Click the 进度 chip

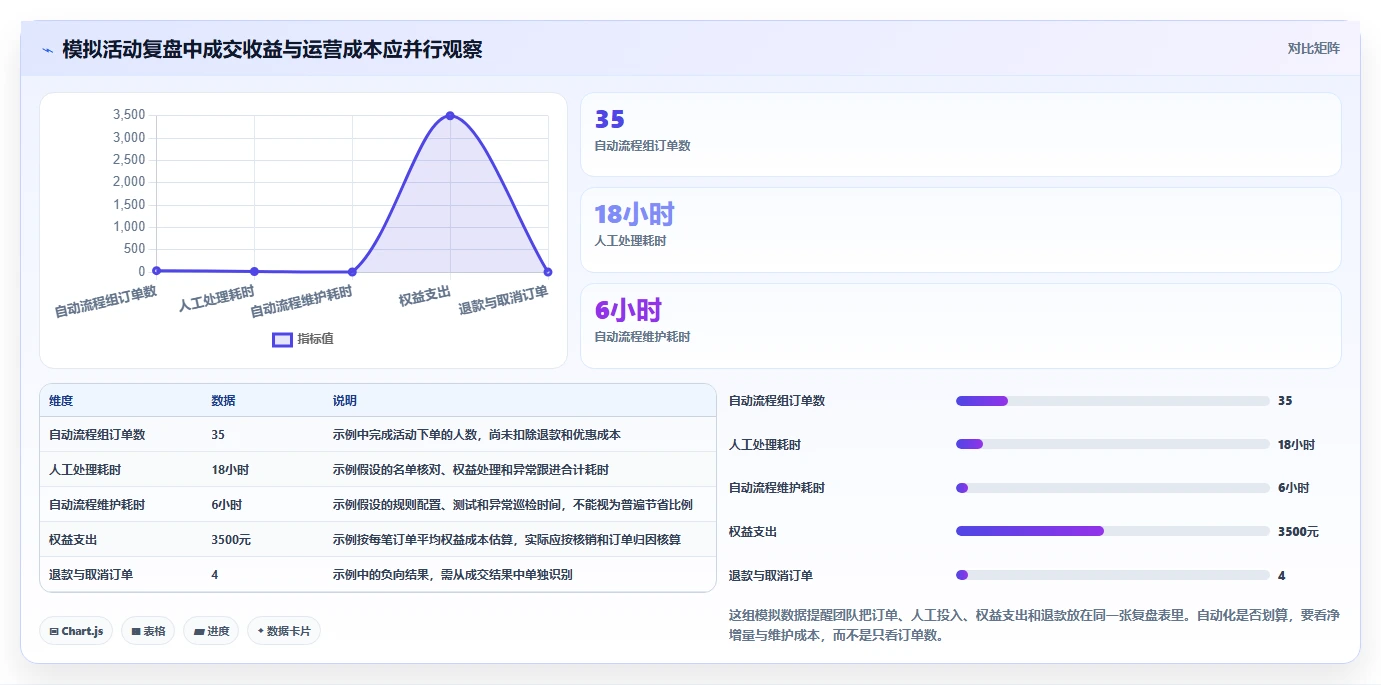[211, 631]
